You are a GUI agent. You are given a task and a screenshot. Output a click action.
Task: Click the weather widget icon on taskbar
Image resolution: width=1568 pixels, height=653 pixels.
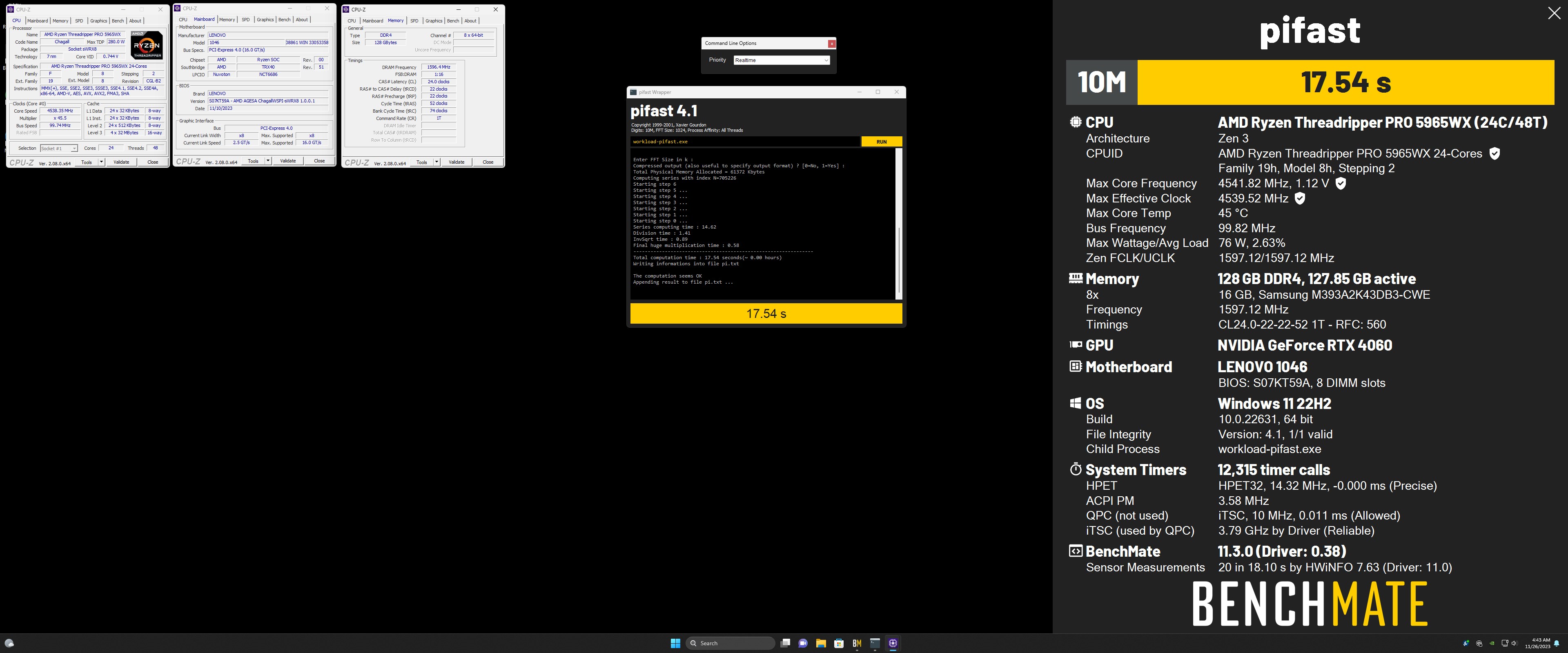point(9,643)
